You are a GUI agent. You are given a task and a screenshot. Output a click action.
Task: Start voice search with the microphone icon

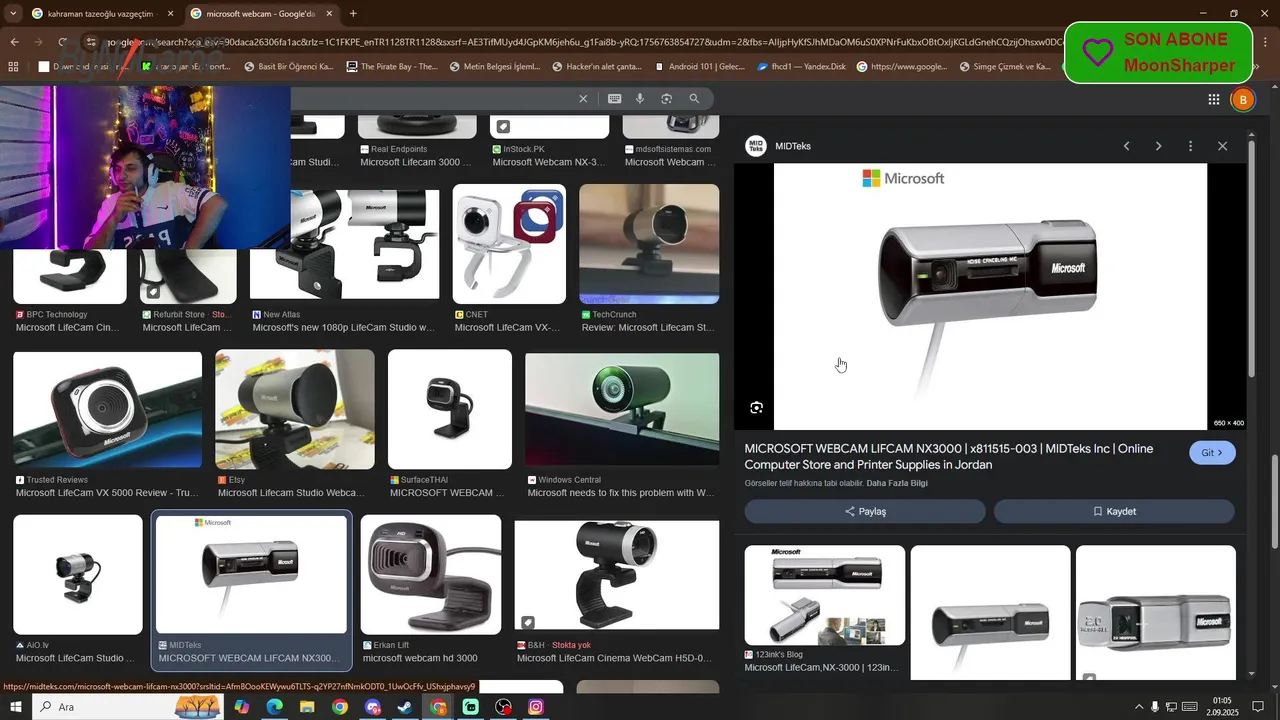[x=640, y=99]
